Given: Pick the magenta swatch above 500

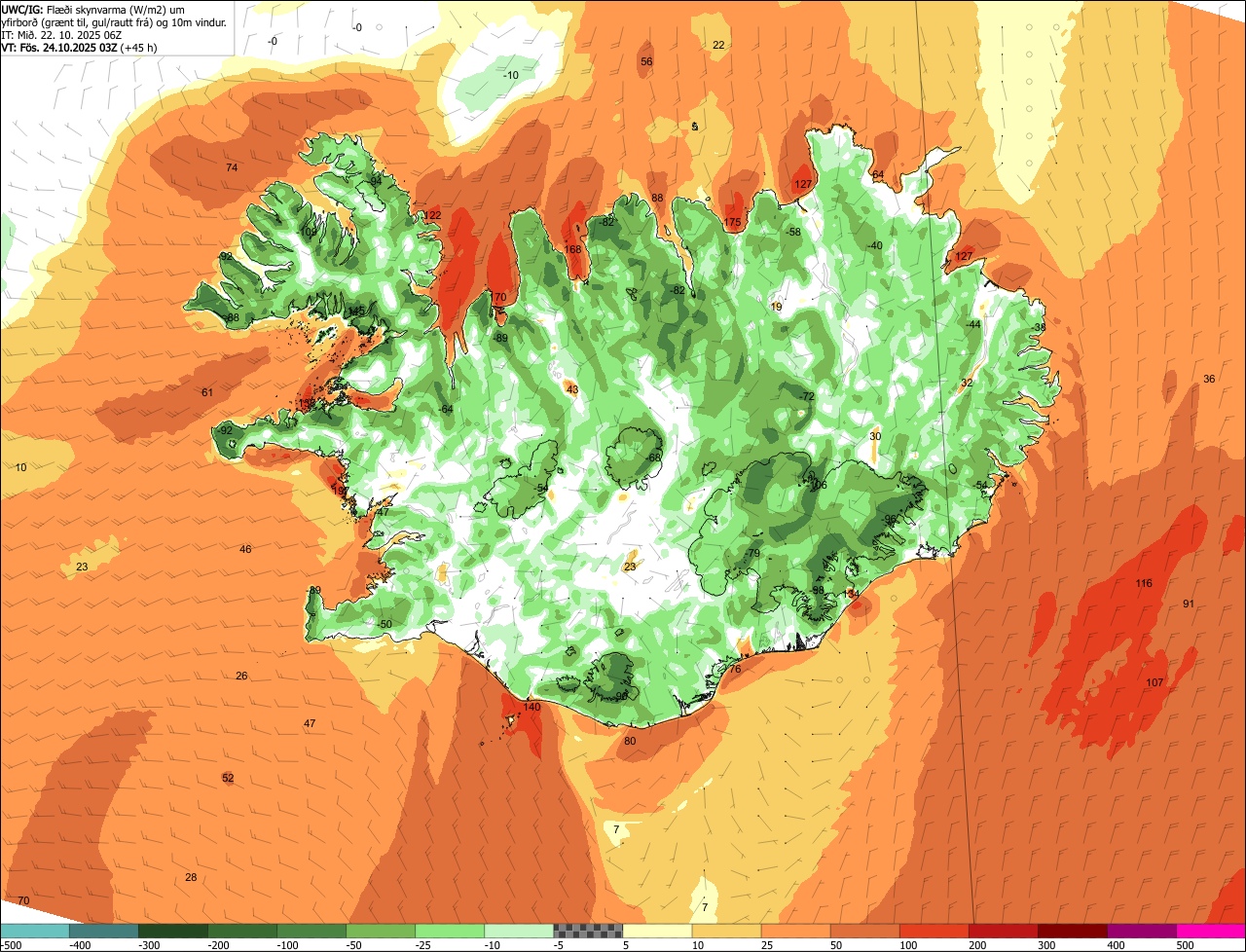Looking at the screenshot, I should point(1211,932).
